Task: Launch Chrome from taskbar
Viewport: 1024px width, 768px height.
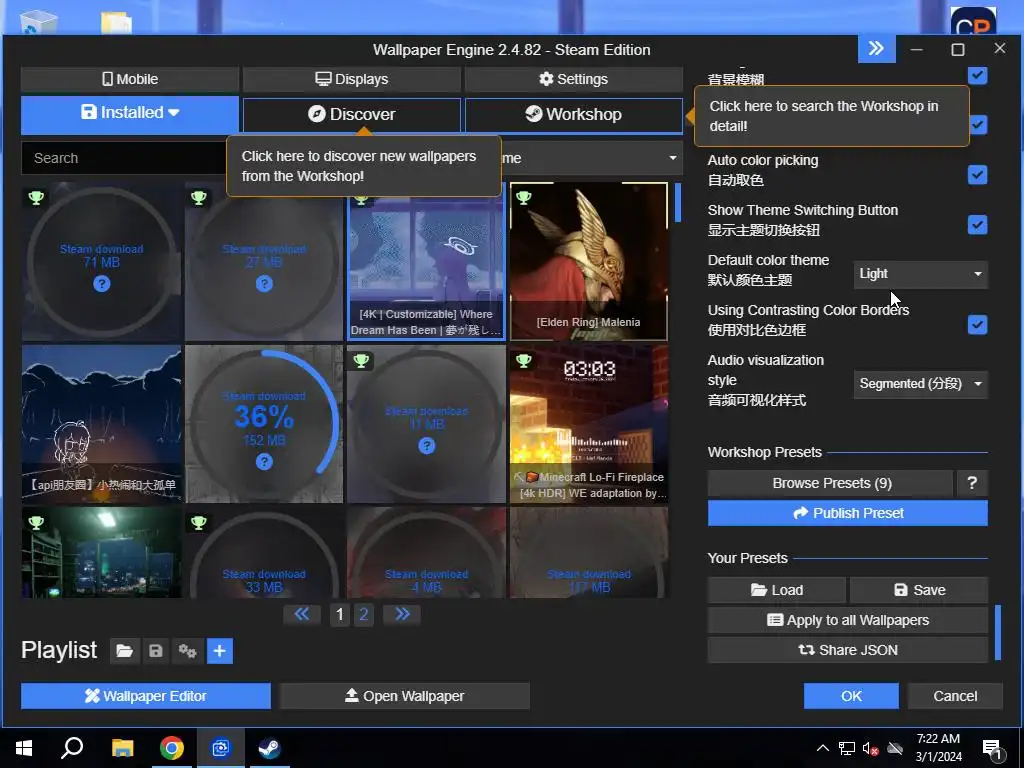Action: pos(172,748)
